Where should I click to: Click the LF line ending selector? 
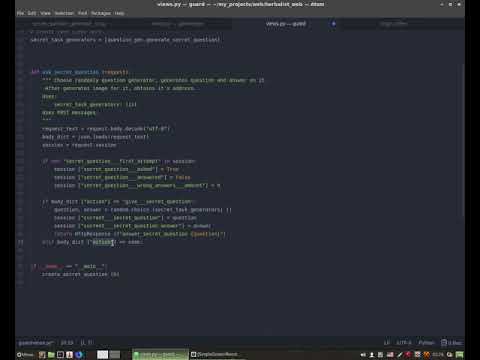pos(387,343)
